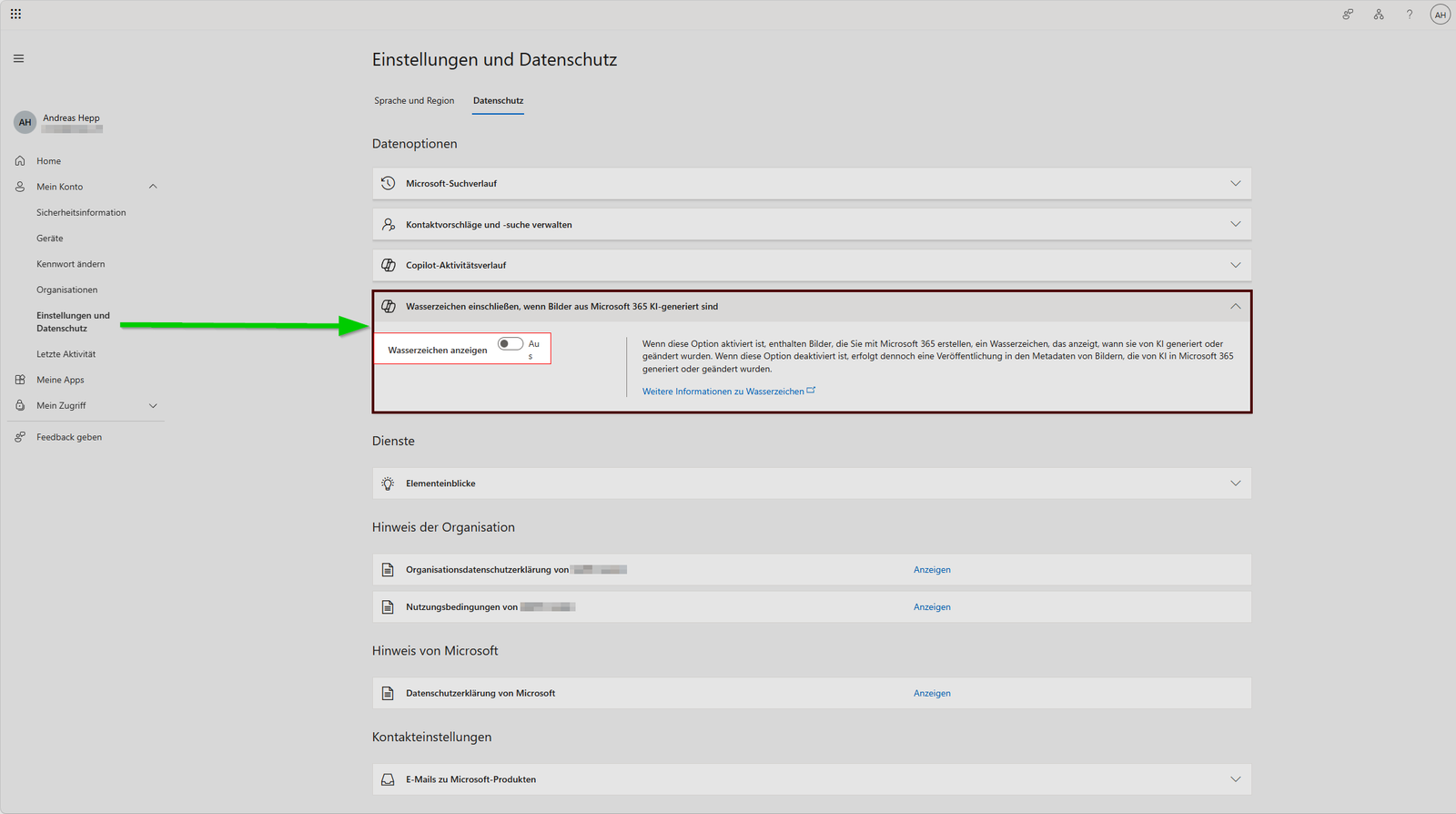The height and width of the screenshot is (814, 1456).
Task: Click the Feedback geben icon in sidebar
Action: pos(20,437)
